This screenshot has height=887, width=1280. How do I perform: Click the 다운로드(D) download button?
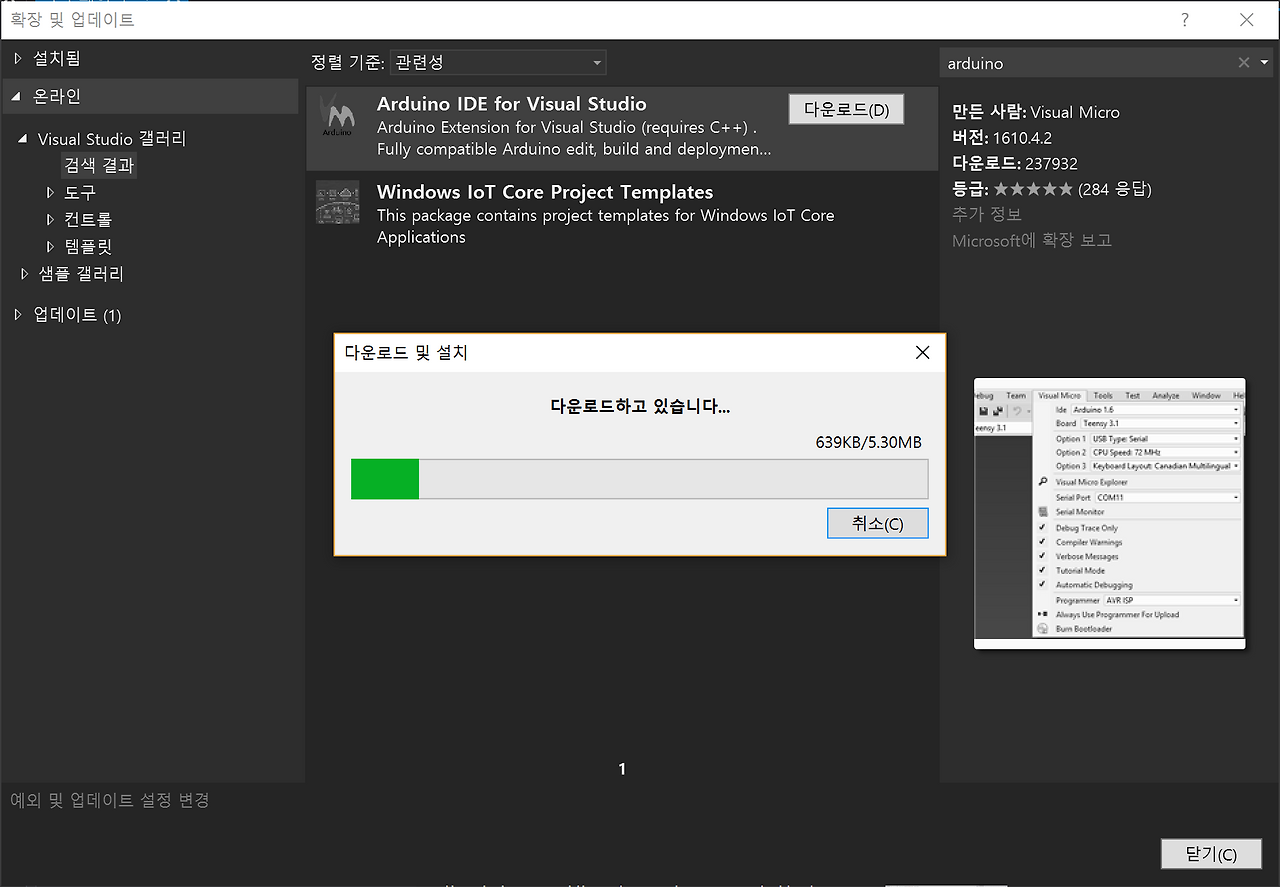(x=846, y=109)
